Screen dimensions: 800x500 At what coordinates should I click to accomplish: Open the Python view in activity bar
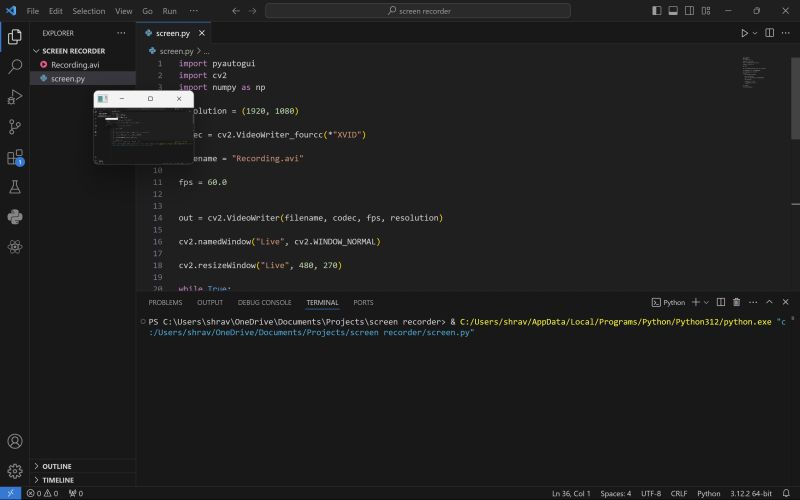[15, 217]
